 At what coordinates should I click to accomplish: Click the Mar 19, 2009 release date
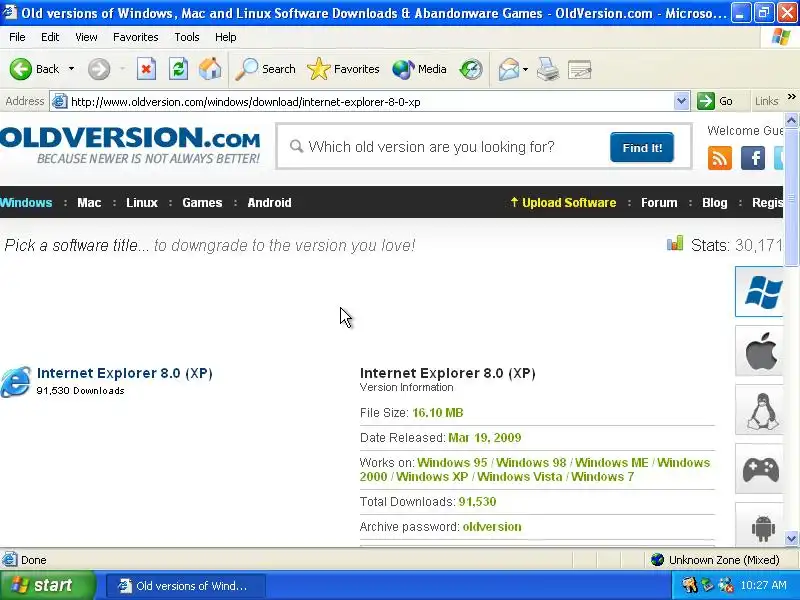coord(485,438)
